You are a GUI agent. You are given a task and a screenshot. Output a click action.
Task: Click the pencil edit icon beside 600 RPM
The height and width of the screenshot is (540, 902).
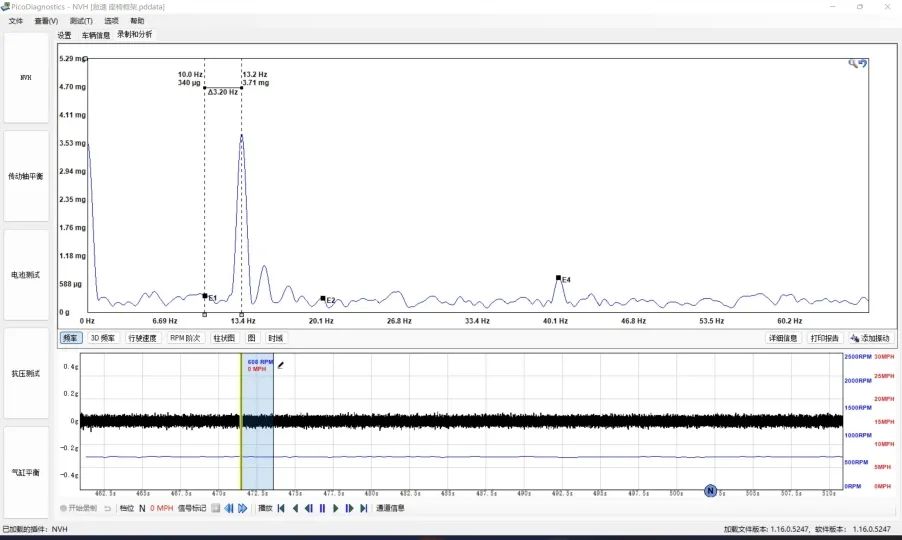tap(281, 365)
